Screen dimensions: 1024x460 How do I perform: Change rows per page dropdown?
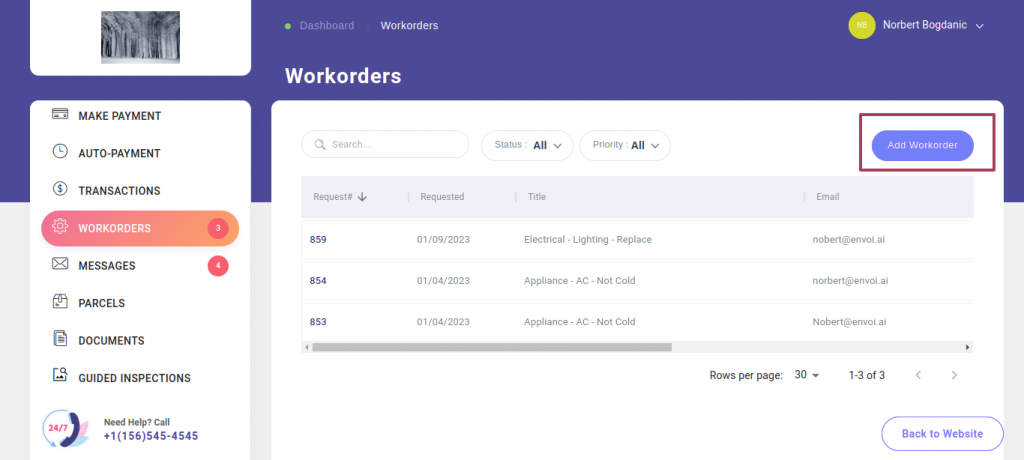(x=806, y=375)
